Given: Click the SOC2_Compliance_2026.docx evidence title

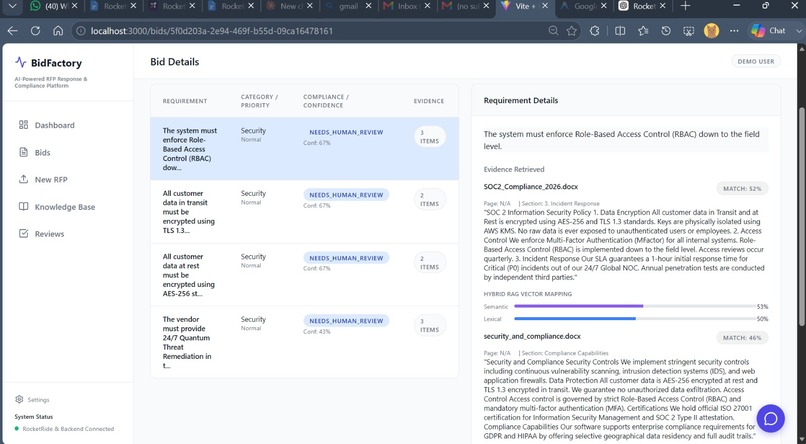Looking at the screenshot, I should 530,187.
